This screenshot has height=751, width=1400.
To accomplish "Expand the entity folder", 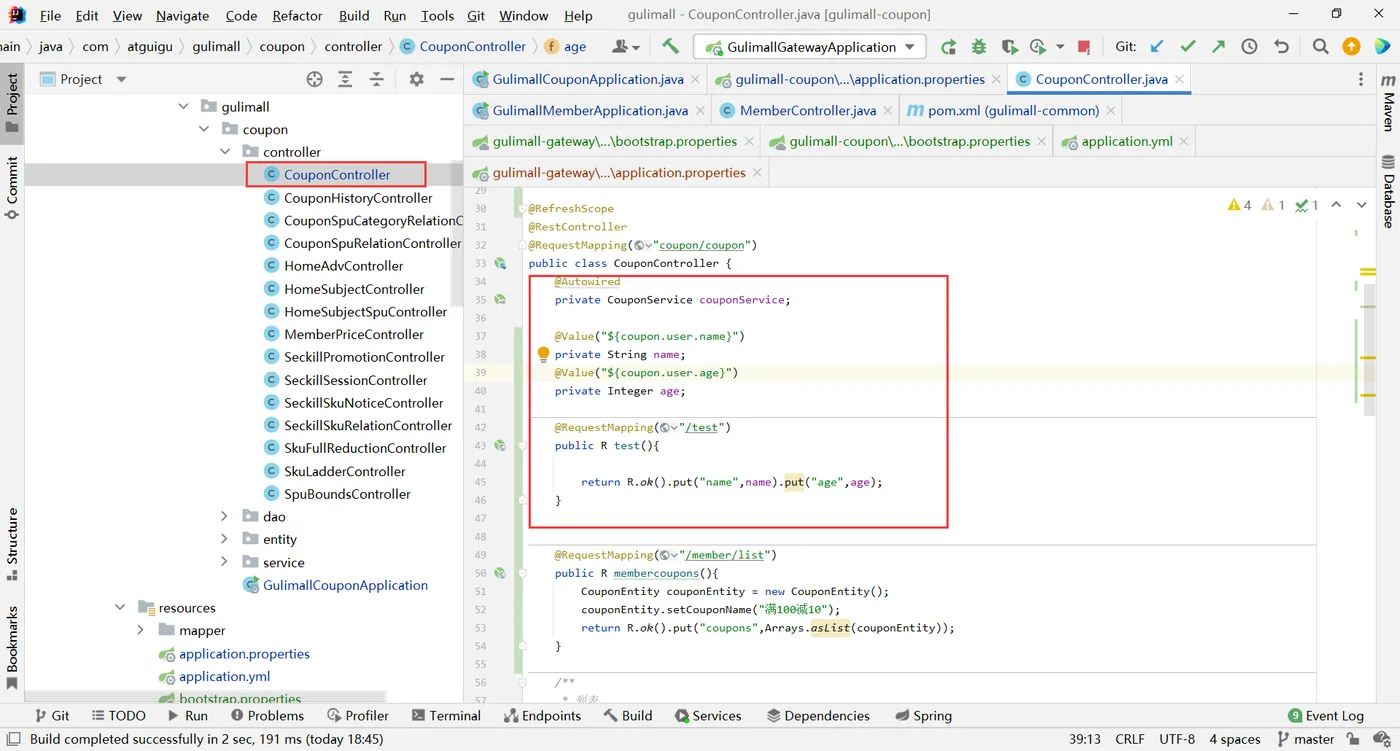I will tap(225, 539).
